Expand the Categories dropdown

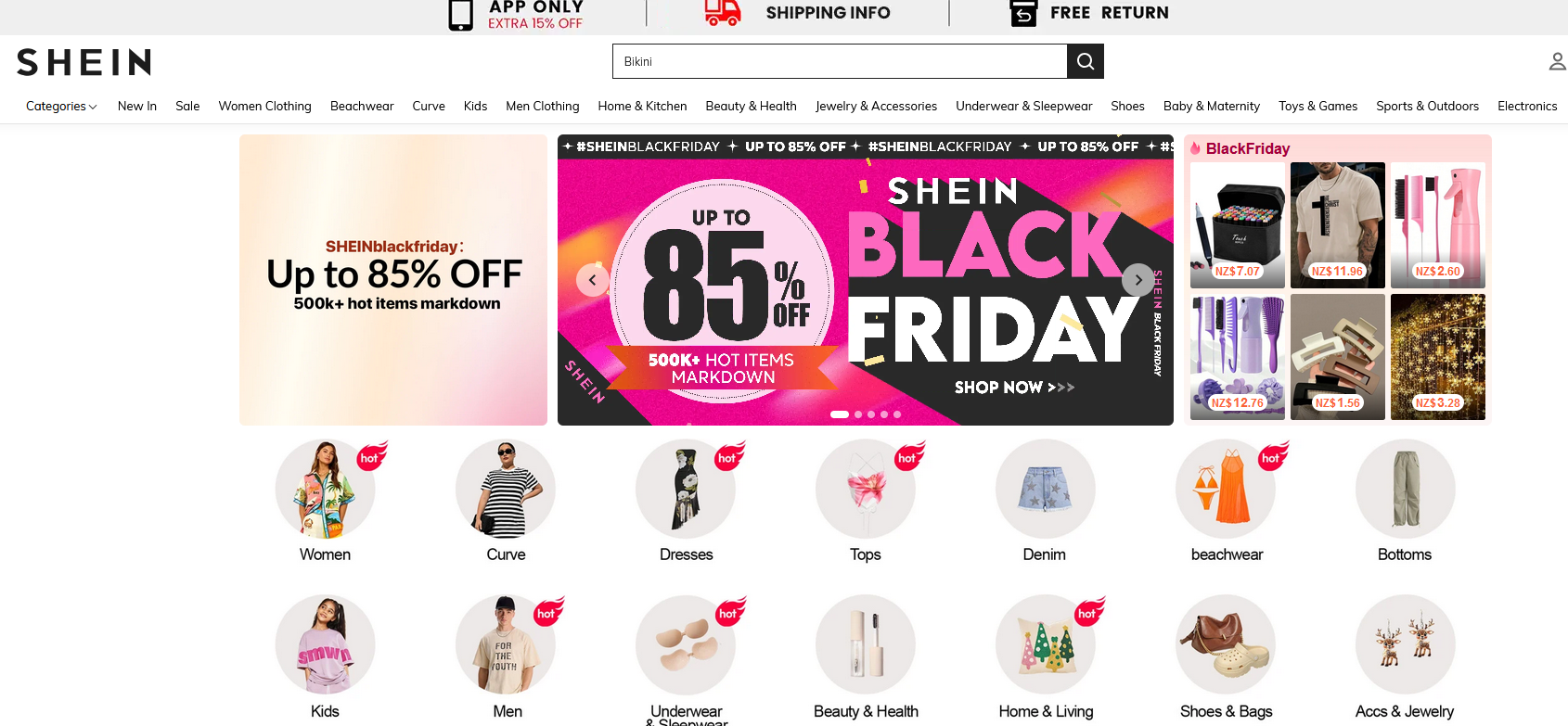pyautogui.click(x=61, y=107)
